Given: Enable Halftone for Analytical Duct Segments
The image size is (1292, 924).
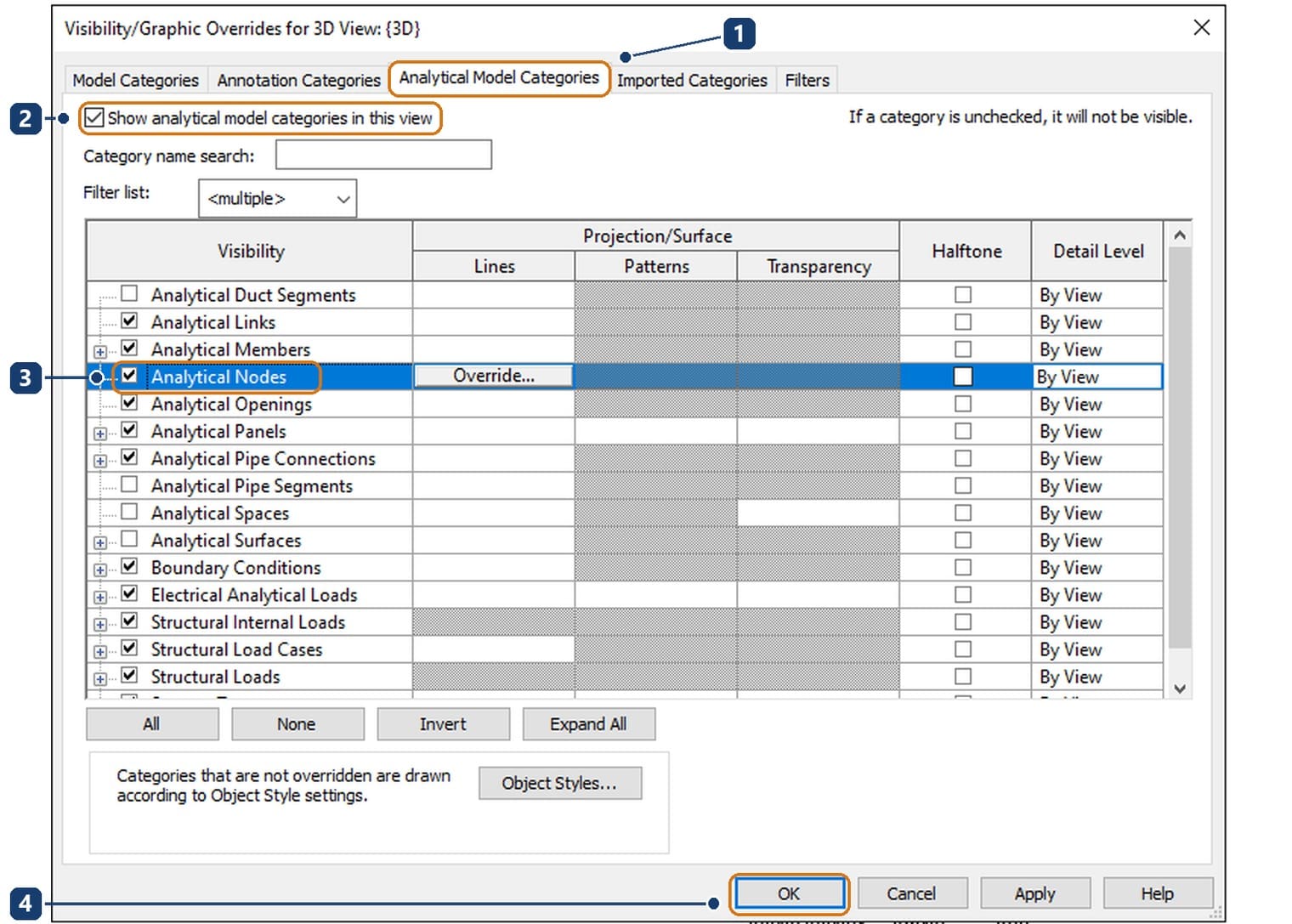Looking at the screenshot, I should (963, 294).
